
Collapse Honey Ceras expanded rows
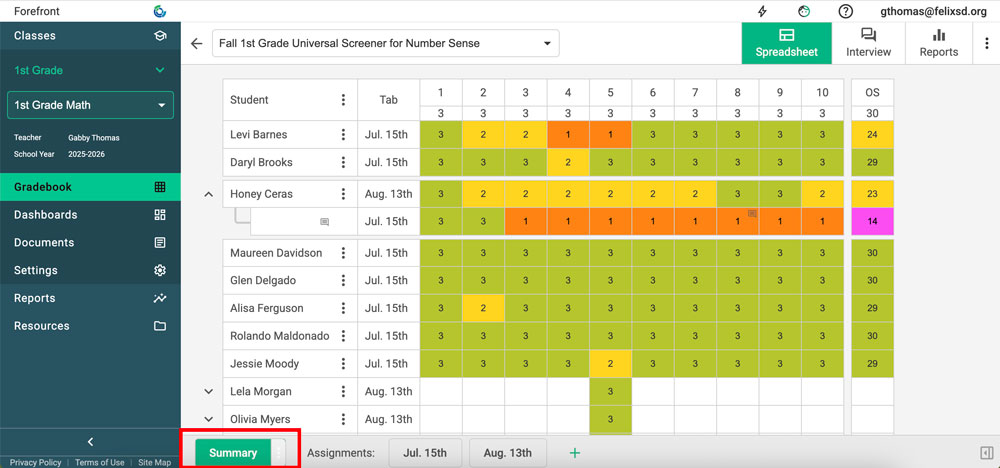pyautogui.click(x=208, y=195)
